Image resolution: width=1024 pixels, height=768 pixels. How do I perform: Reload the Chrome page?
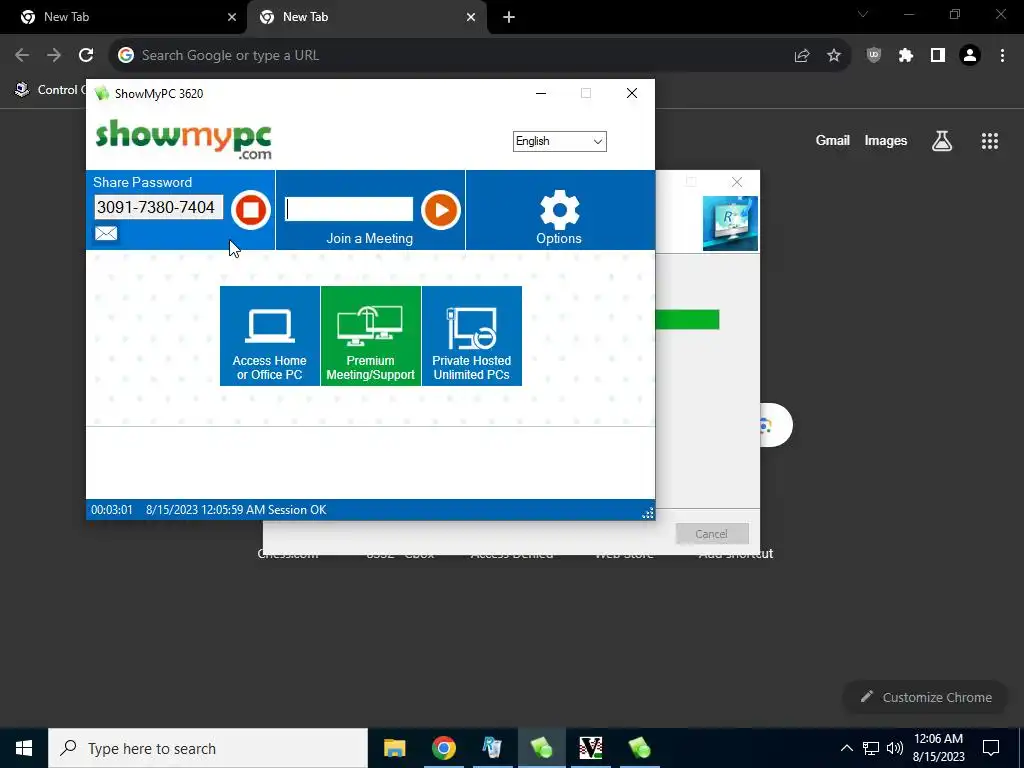(x=86, y=56)
